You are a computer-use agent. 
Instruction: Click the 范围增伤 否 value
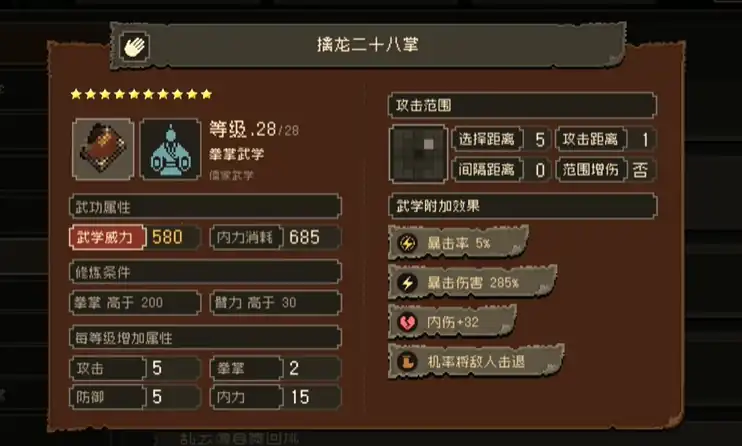(x=640, y=169)
